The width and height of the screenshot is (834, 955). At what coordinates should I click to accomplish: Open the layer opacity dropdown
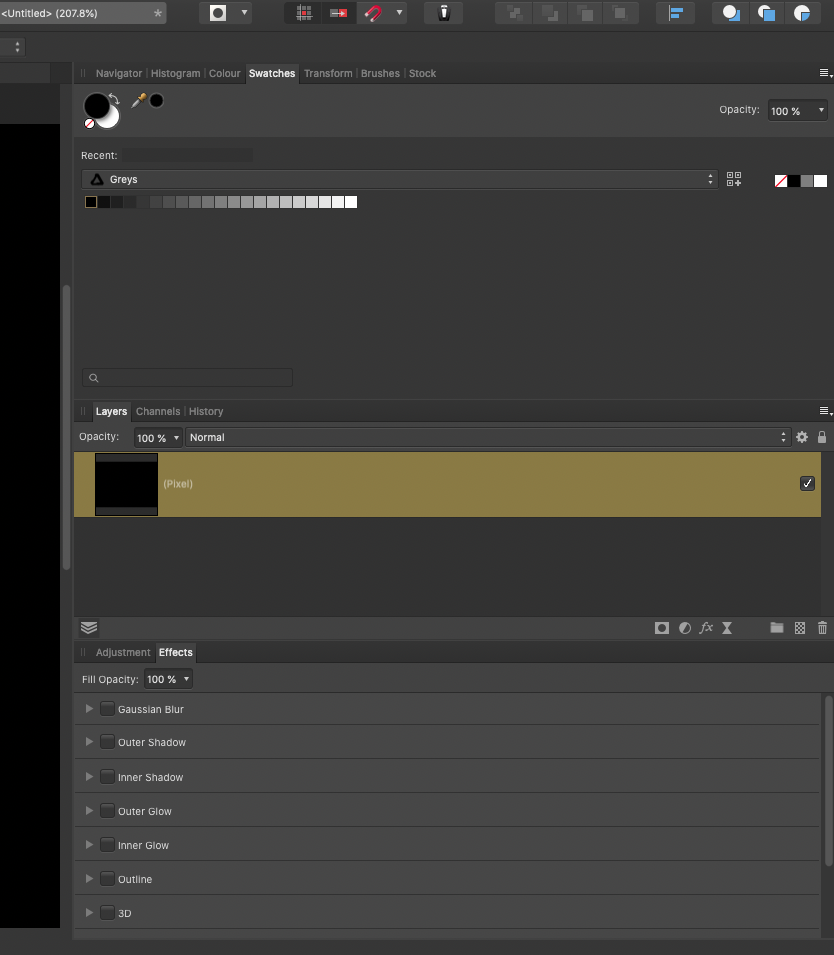(x=158, y=437)
